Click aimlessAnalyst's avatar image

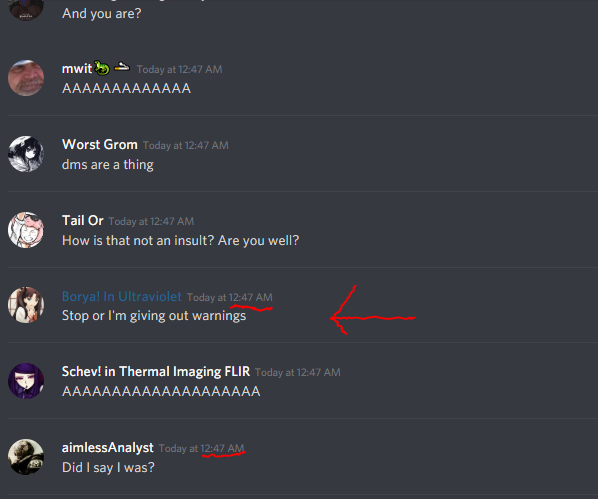(x=26, y=457)
